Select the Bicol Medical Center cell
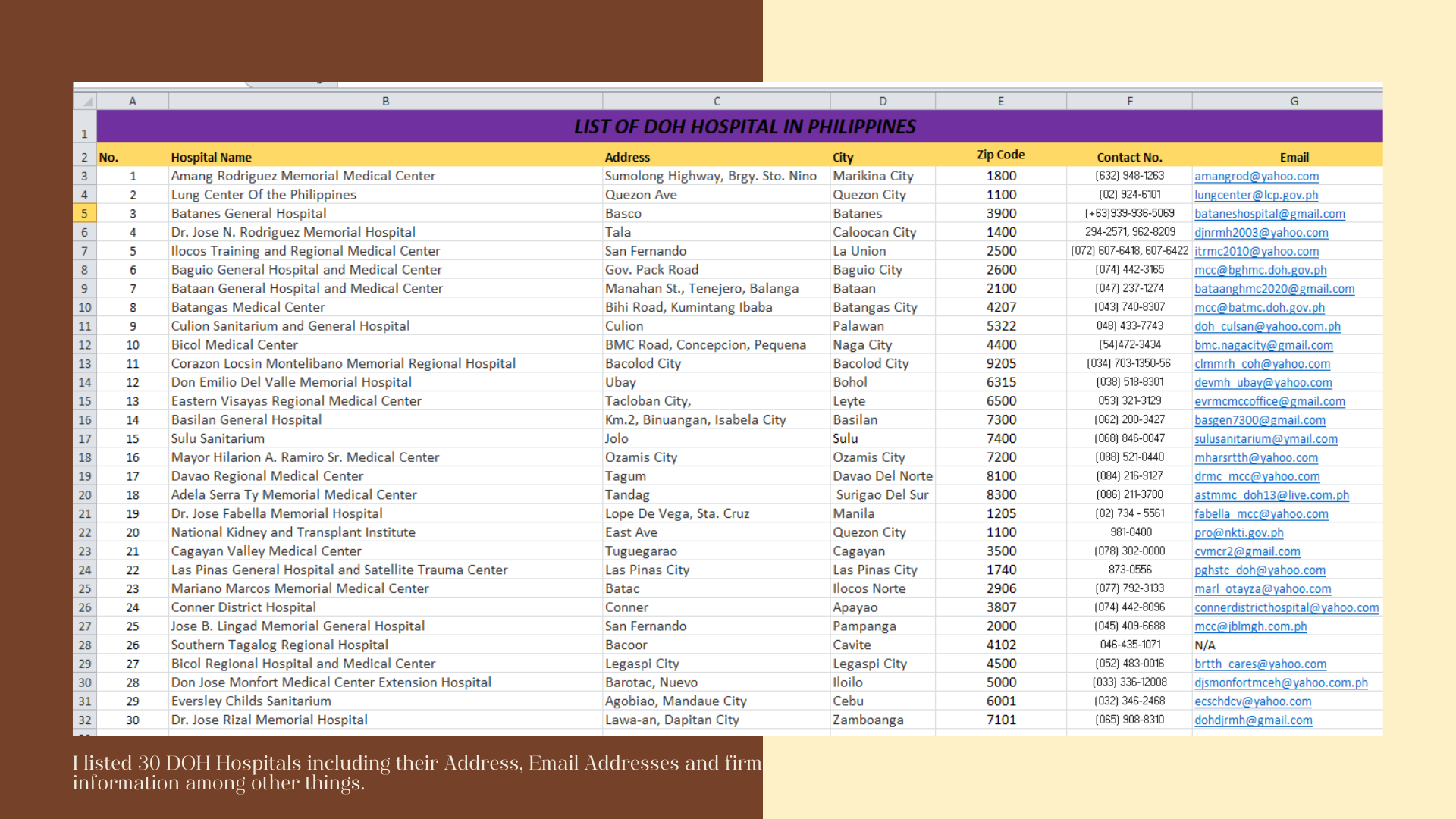 coord(234,345)
